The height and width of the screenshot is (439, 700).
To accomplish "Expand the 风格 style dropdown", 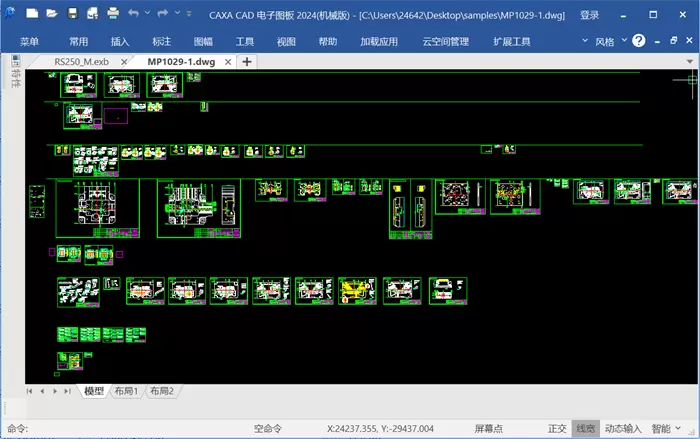I will 610,41.
